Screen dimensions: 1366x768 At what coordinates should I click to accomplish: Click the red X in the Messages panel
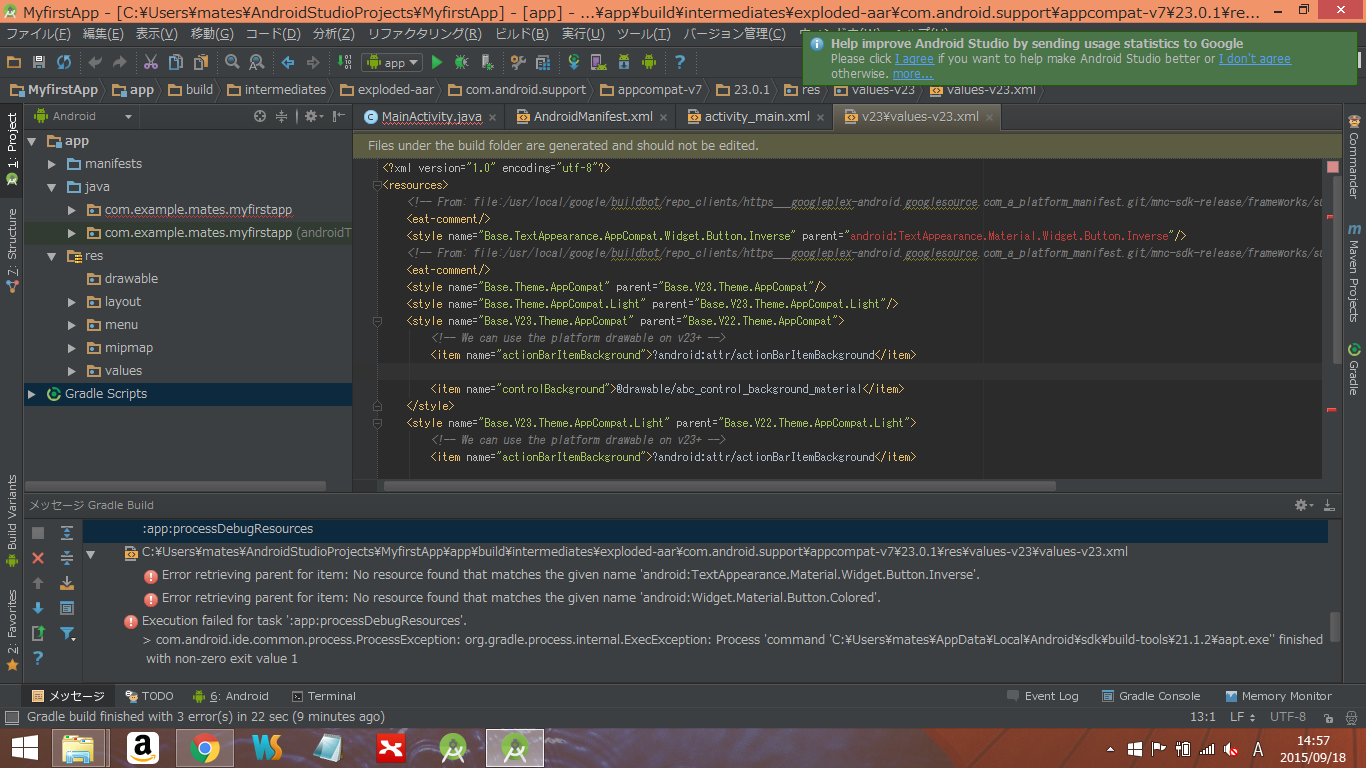[38, 558]
